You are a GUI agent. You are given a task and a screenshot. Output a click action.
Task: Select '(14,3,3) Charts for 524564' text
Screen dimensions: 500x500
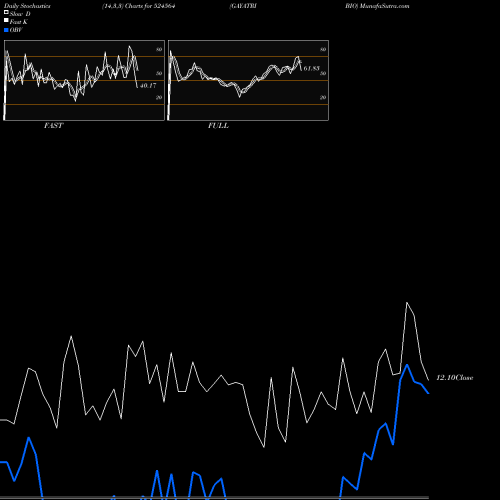[139, 6]
